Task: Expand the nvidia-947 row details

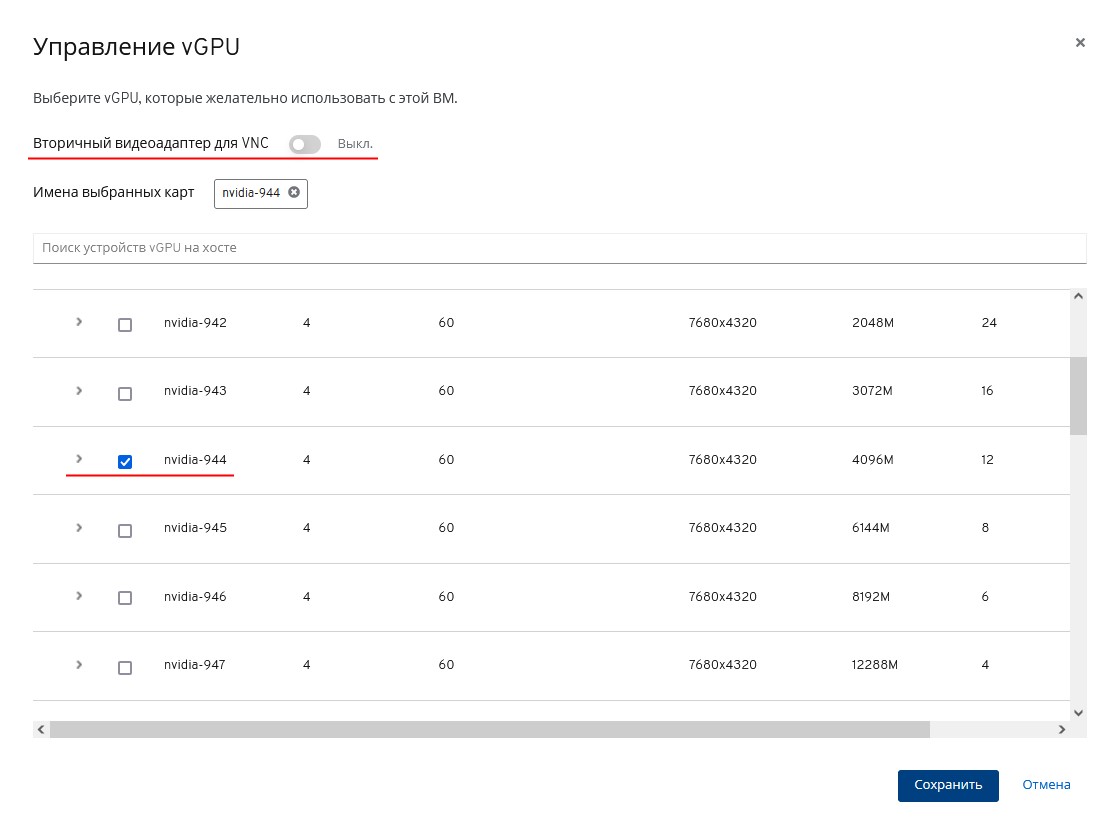Action: (79, 665)
